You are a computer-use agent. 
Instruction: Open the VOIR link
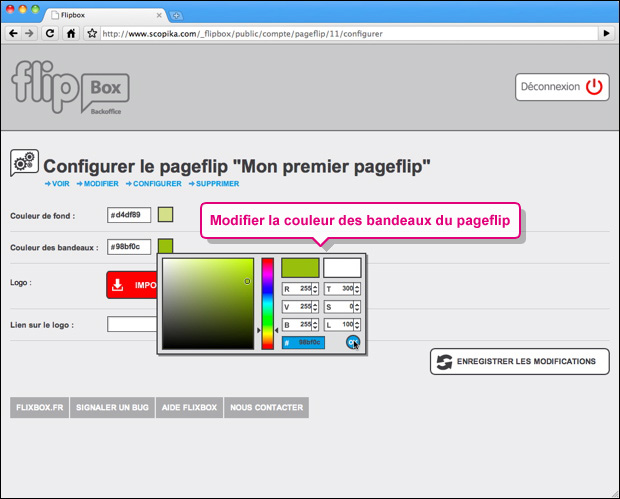tap(57, 184)
